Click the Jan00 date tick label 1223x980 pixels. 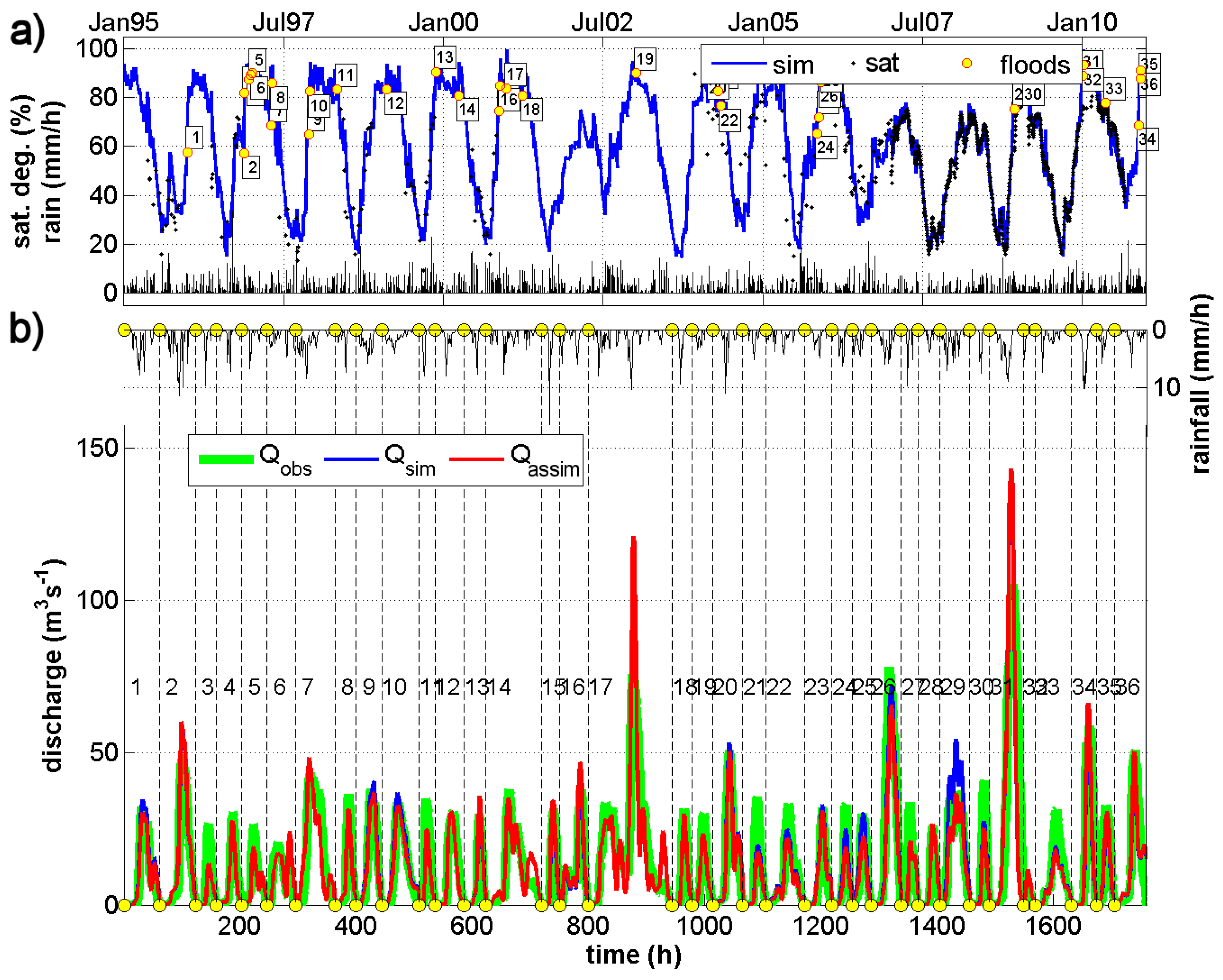pyautogui.click(x=443, y=23)
